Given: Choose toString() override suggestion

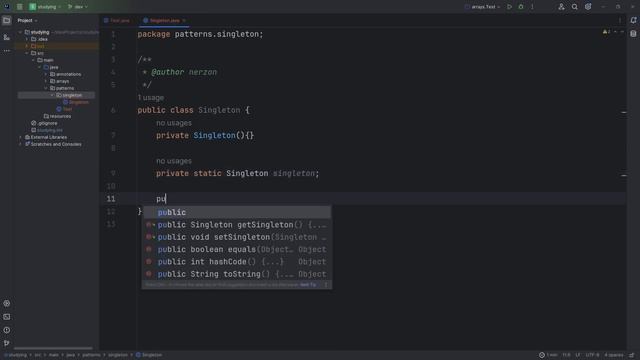Looking at the screenshot, I should tap(237, 274).
